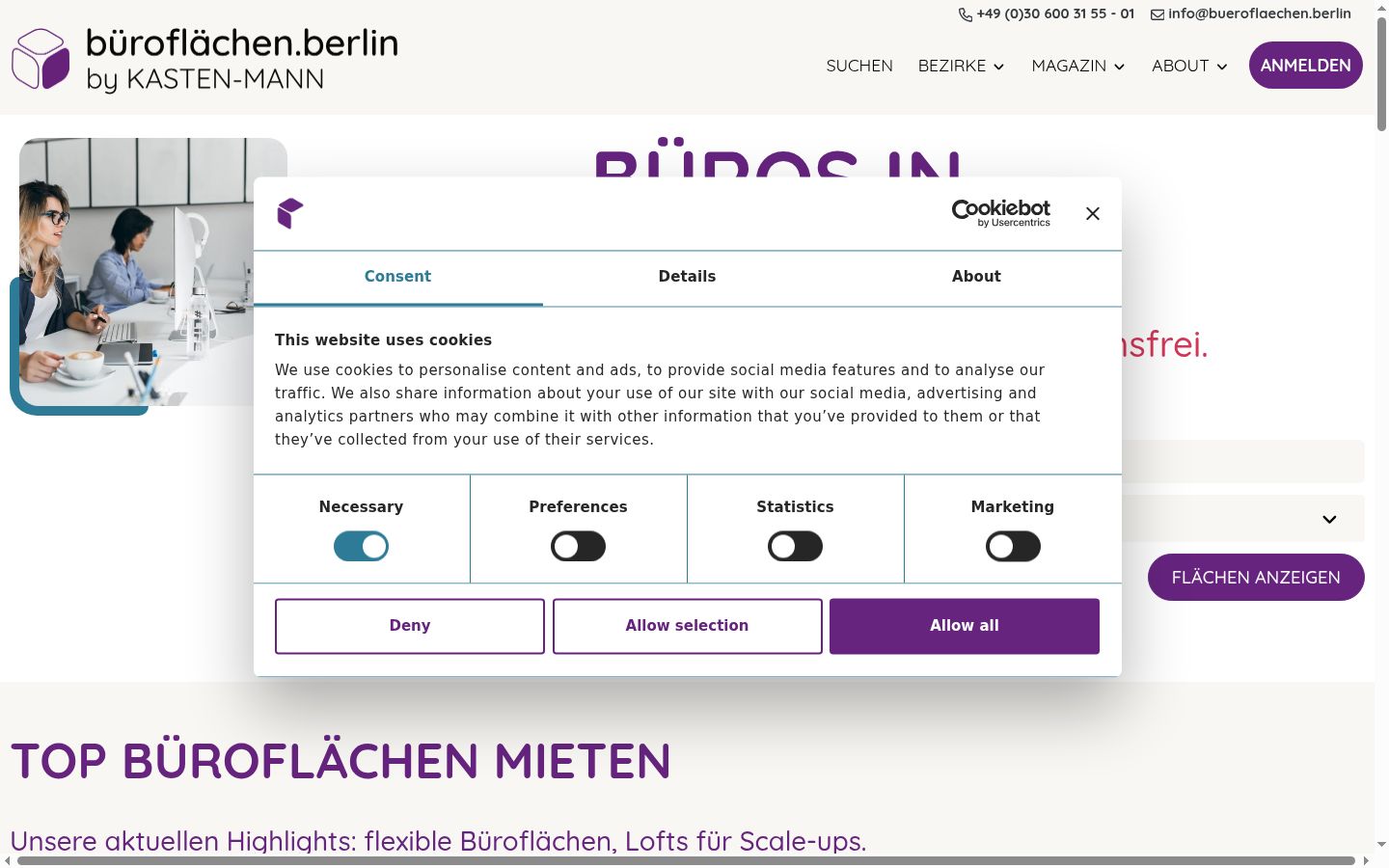Expand the MAGAZIN dropdown menu
This screenshot has height=868, width=1389.
click(1078, 66)
